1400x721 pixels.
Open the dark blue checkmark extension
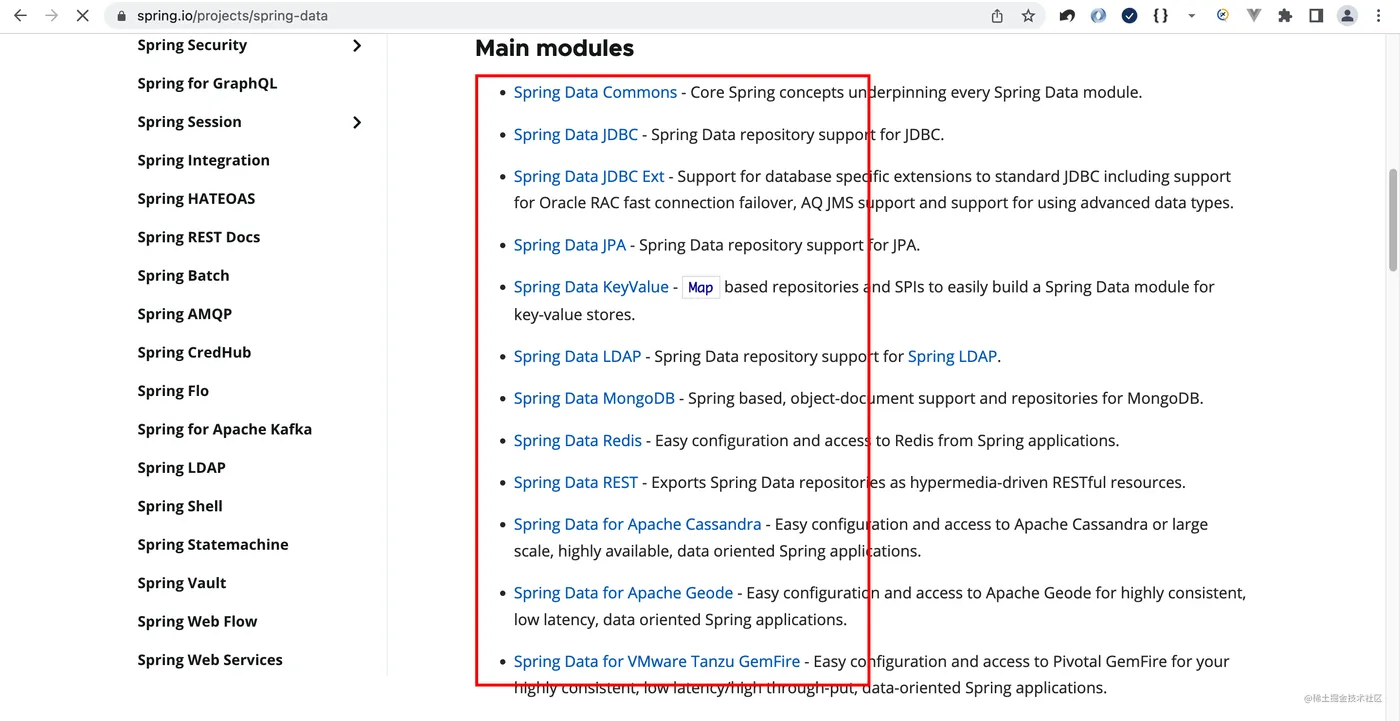(x=1129, y=16)
